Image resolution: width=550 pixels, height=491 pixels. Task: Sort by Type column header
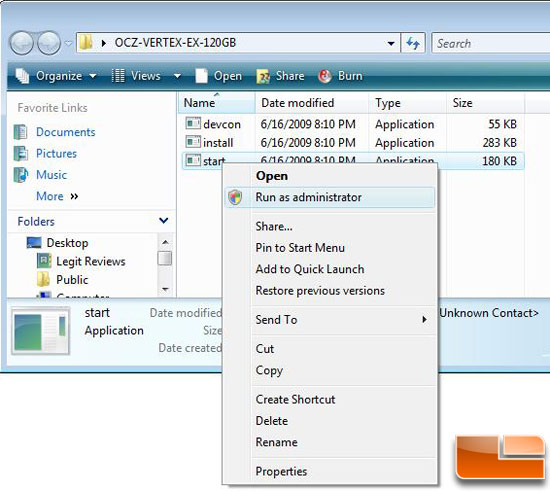[x=407, y=103]
